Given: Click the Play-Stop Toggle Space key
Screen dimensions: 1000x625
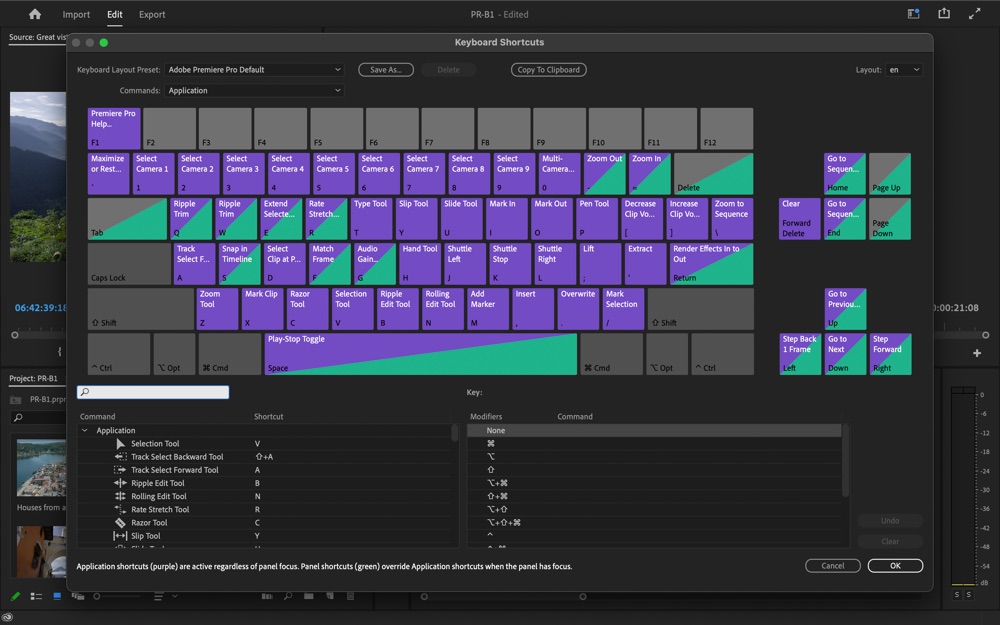Looking at the screenshot, I should 421,354.
